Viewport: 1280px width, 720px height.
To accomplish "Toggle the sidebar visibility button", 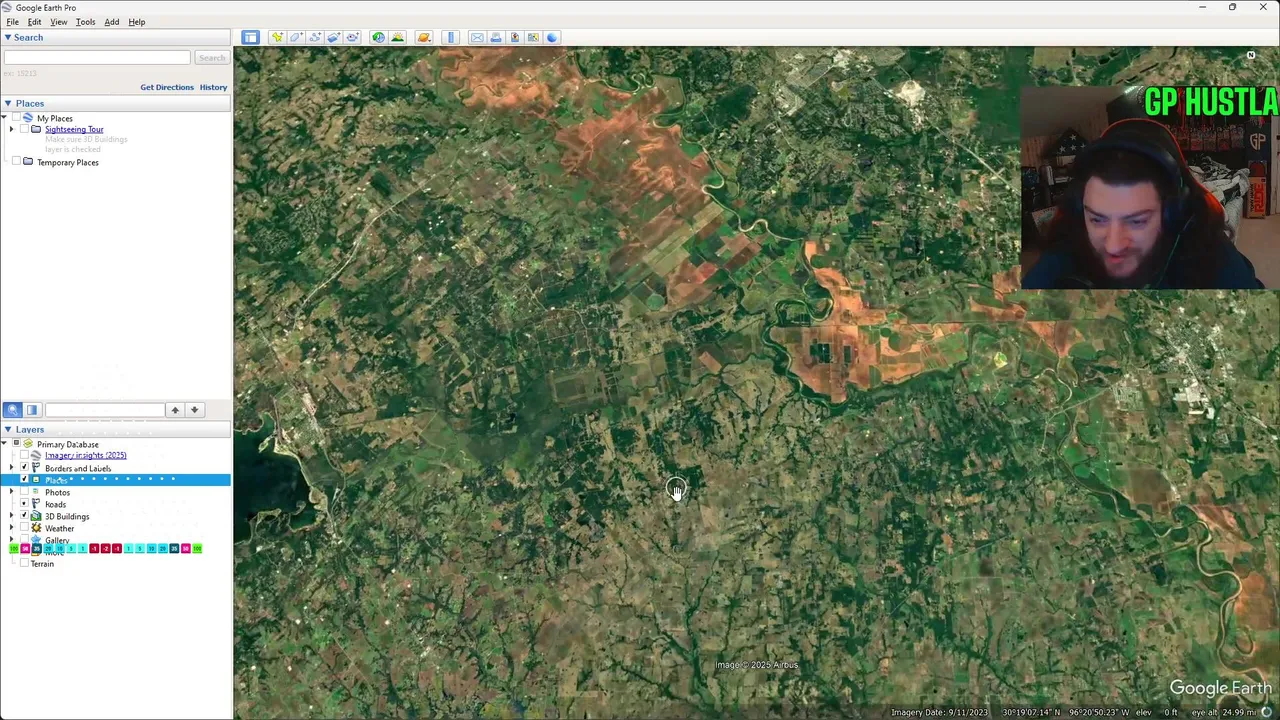I will [250, 37].
